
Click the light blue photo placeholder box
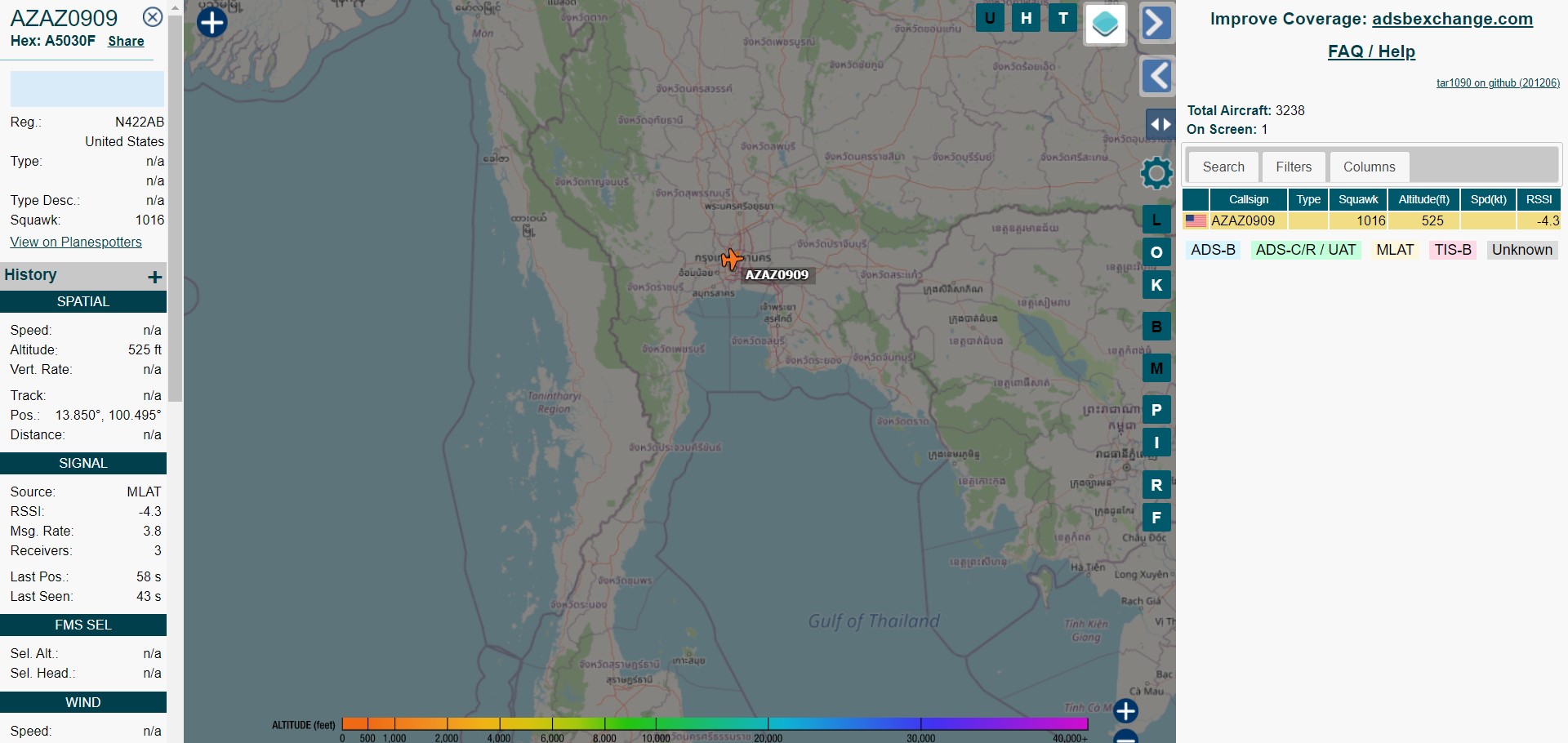coord(87,88)
